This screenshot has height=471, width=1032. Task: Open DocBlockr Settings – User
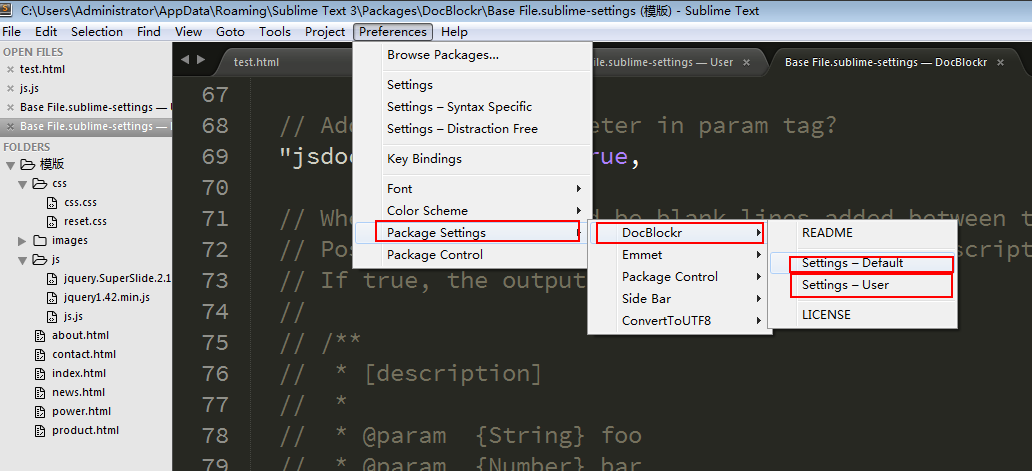[x=863, y=285]
